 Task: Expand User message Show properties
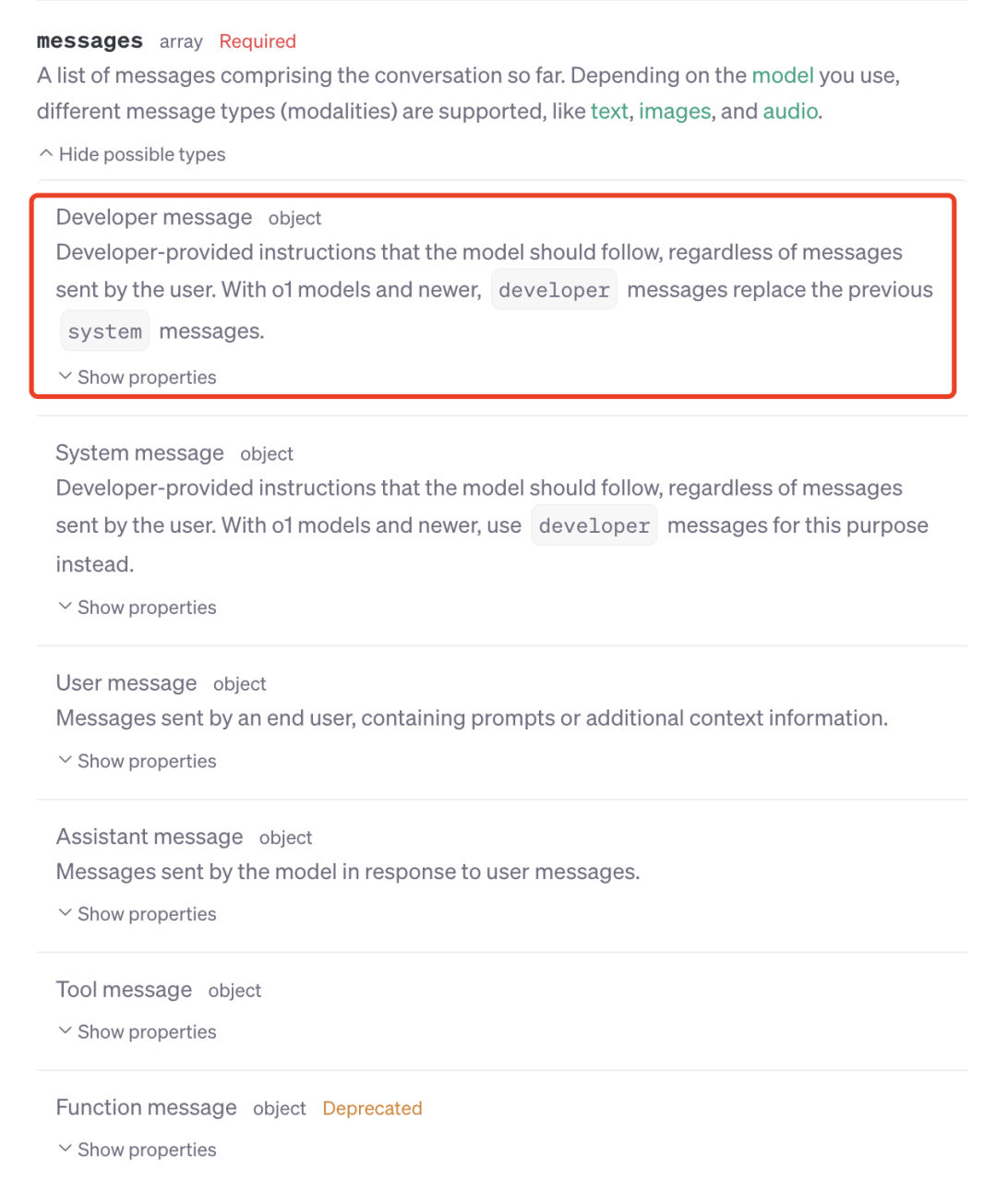click(137, 761)
